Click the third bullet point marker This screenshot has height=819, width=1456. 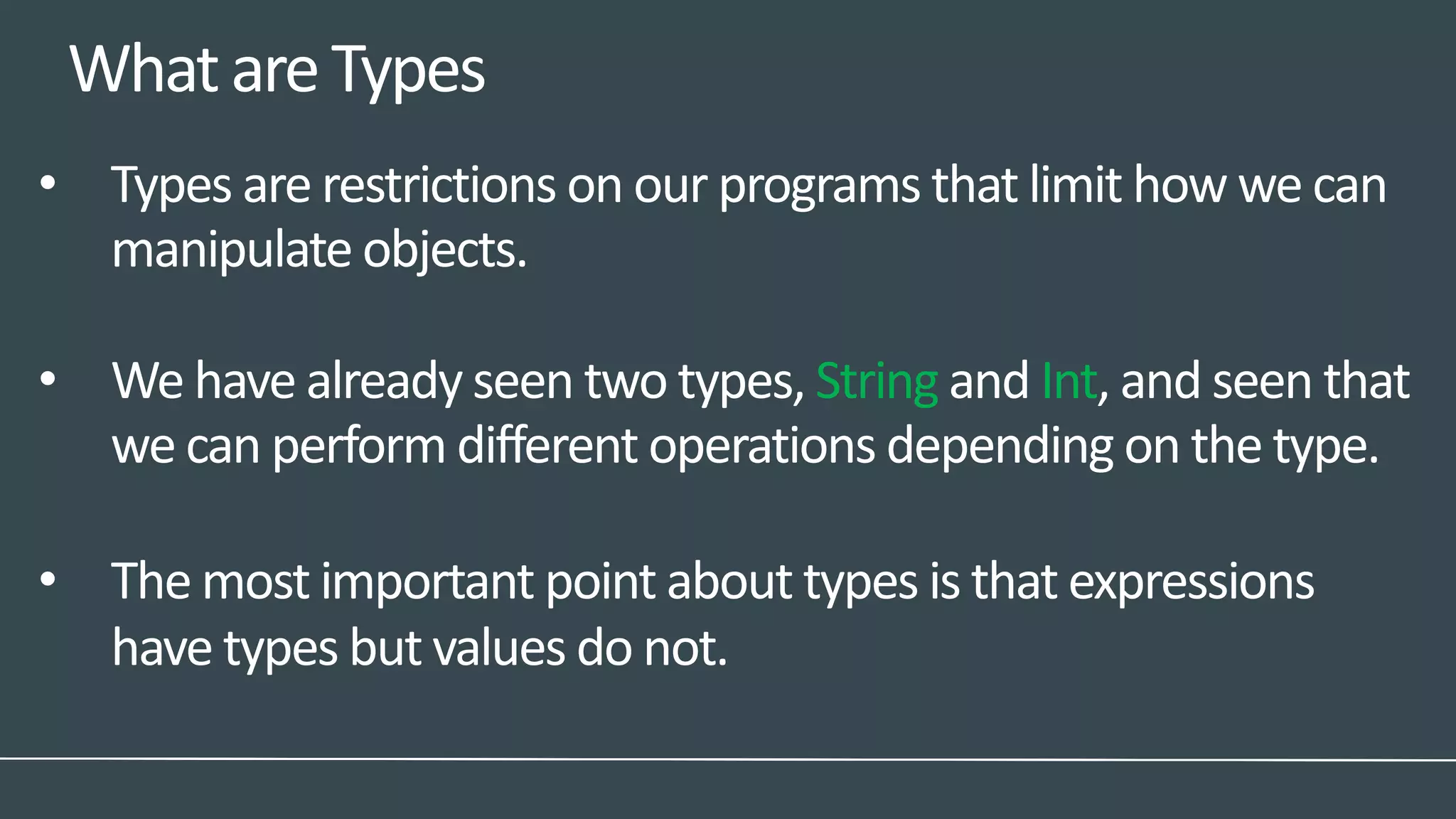coord(48,580)
